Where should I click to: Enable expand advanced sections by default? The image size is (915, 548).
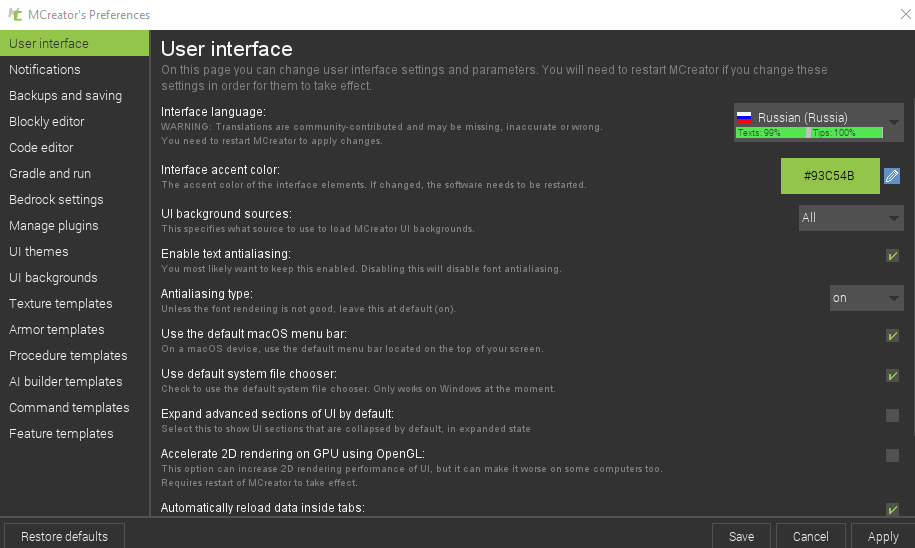click(x=892, y=416)
